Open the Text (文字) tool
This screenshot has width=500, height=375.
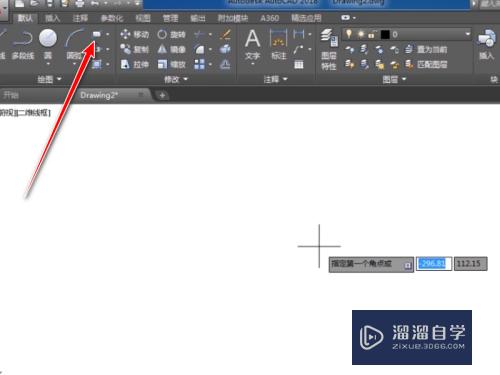click(x=252, y=45)
